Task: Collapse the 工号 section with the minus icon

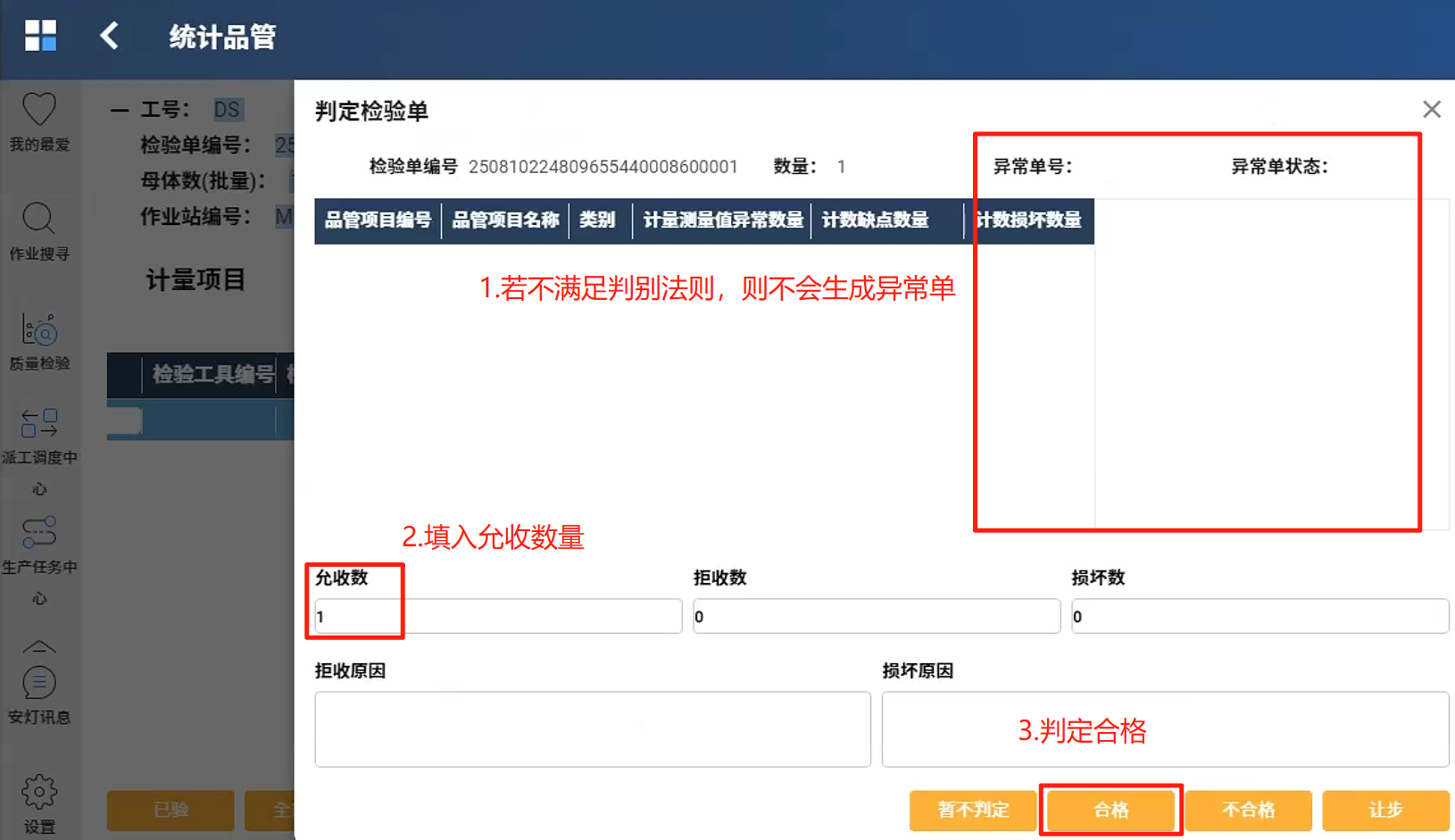Action: pyautogui.click(x=120, y=110)
